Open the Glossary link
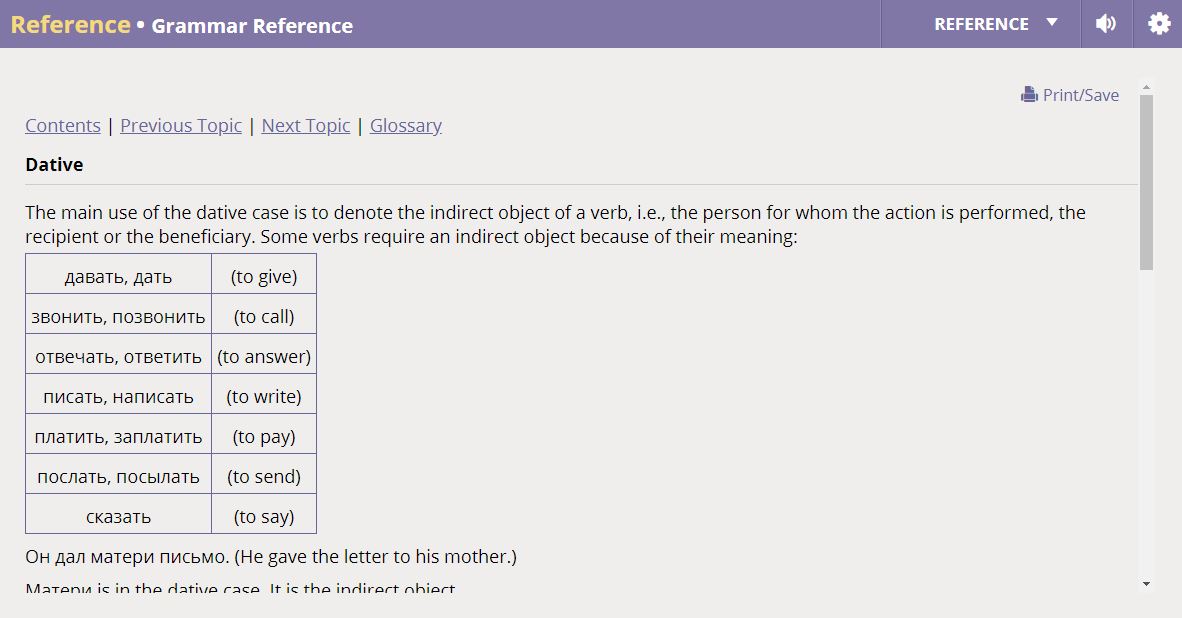The width and height of the screenshot is (1182, 618). click(x=405, y=125)
